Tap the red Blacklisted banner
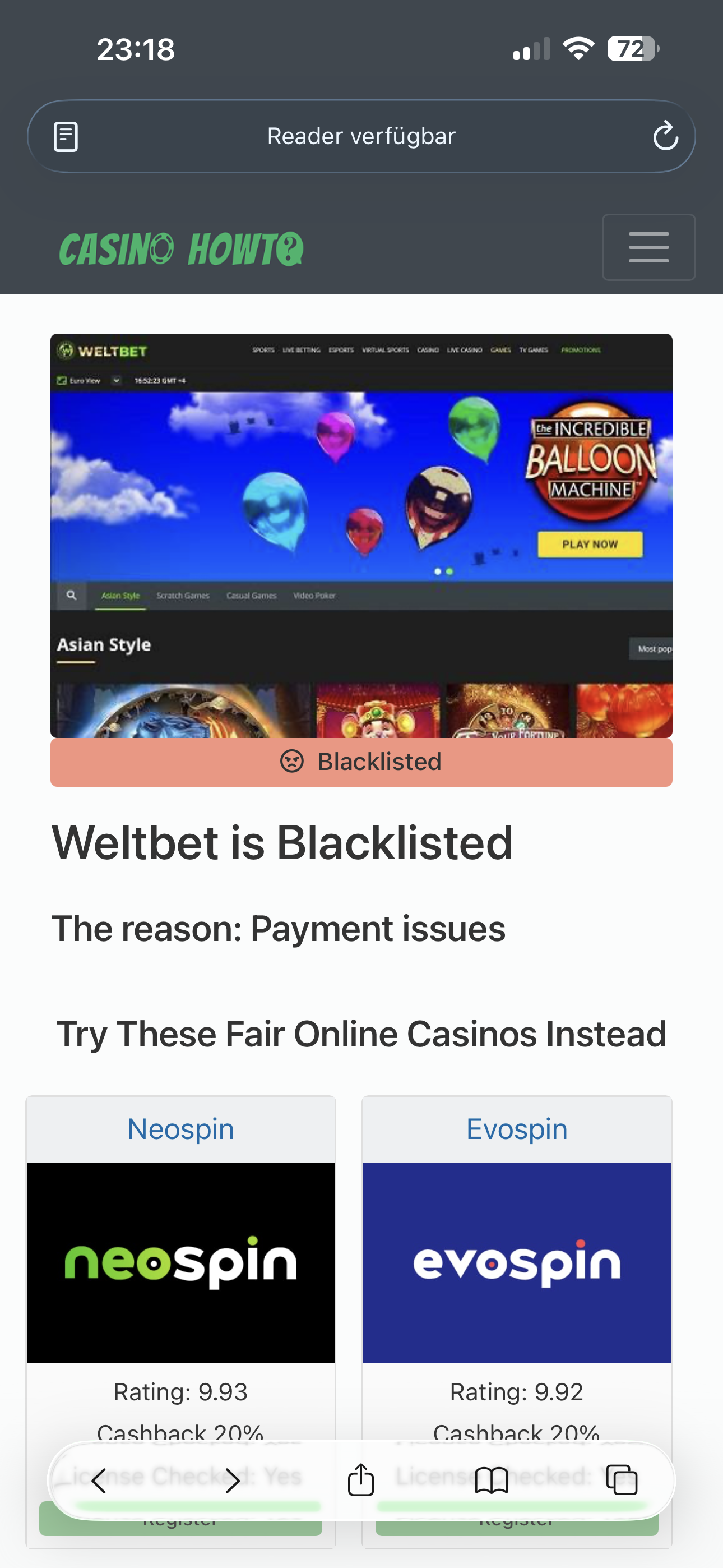 (361, 762)
